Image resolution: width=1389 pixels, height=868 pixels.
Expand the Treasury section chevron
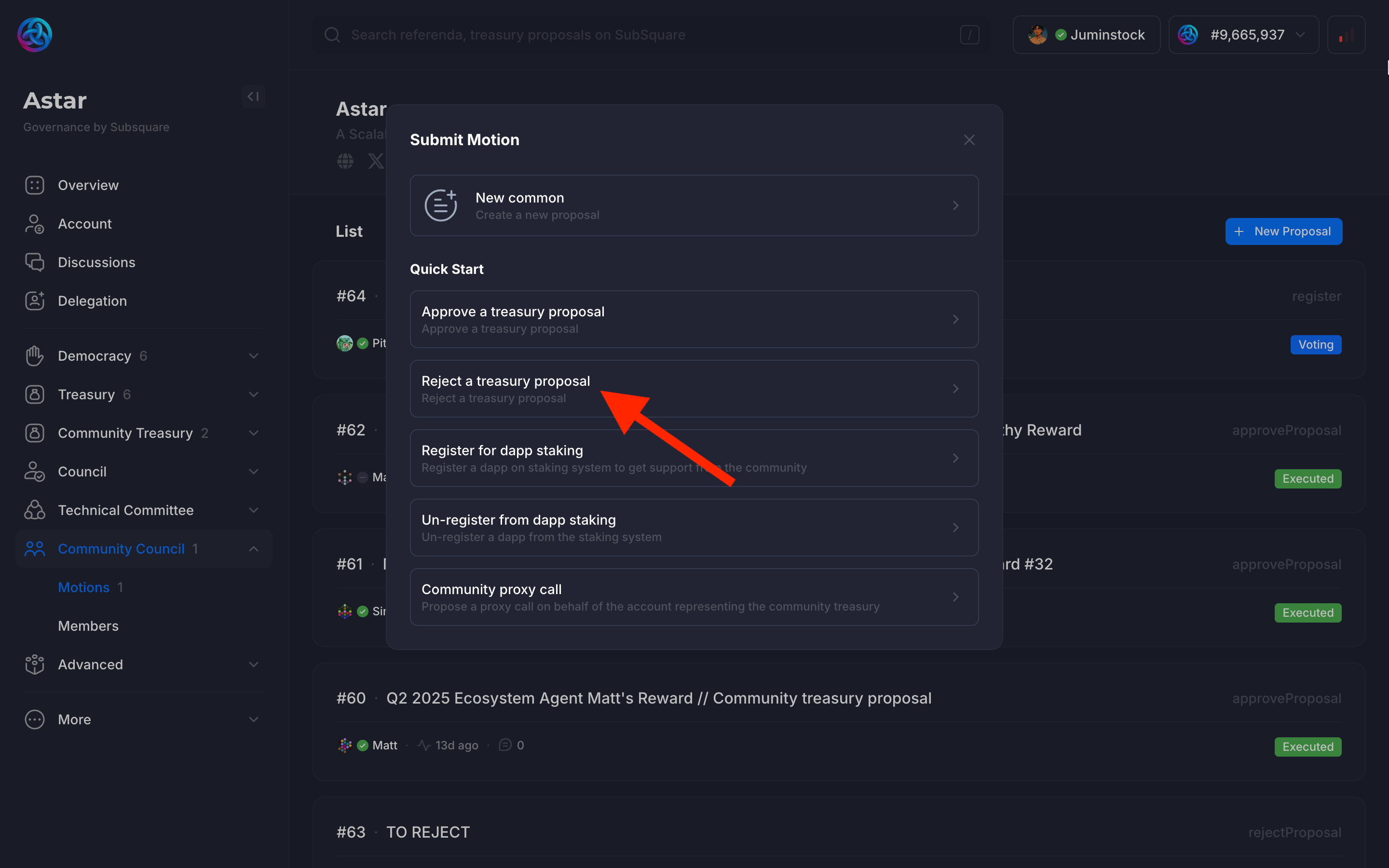click(x=254, y=394)
